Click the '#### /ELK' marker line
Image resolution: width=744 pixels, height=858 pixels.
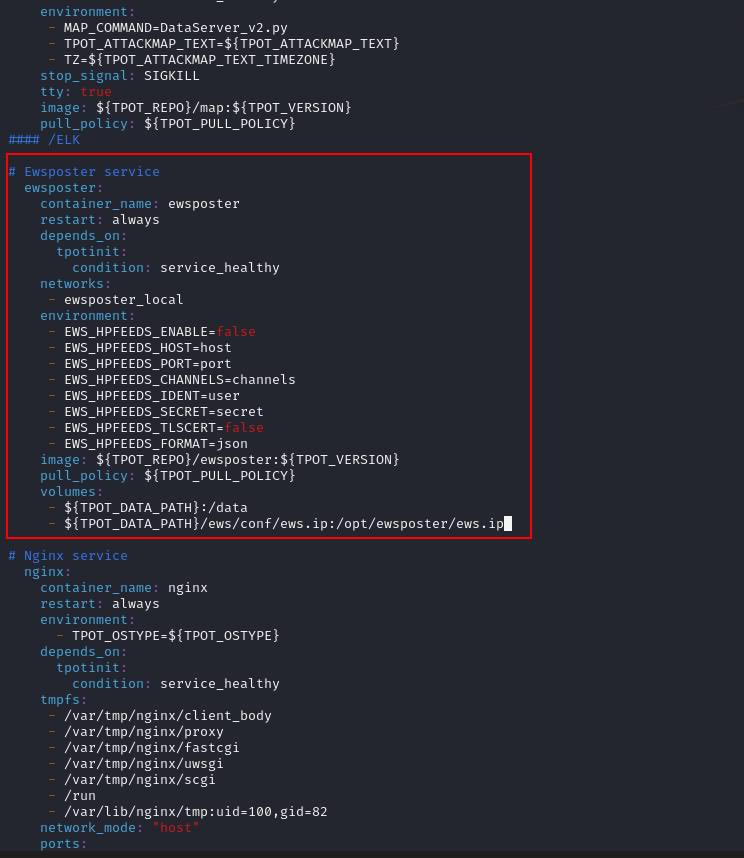click(x=44, y=140)
